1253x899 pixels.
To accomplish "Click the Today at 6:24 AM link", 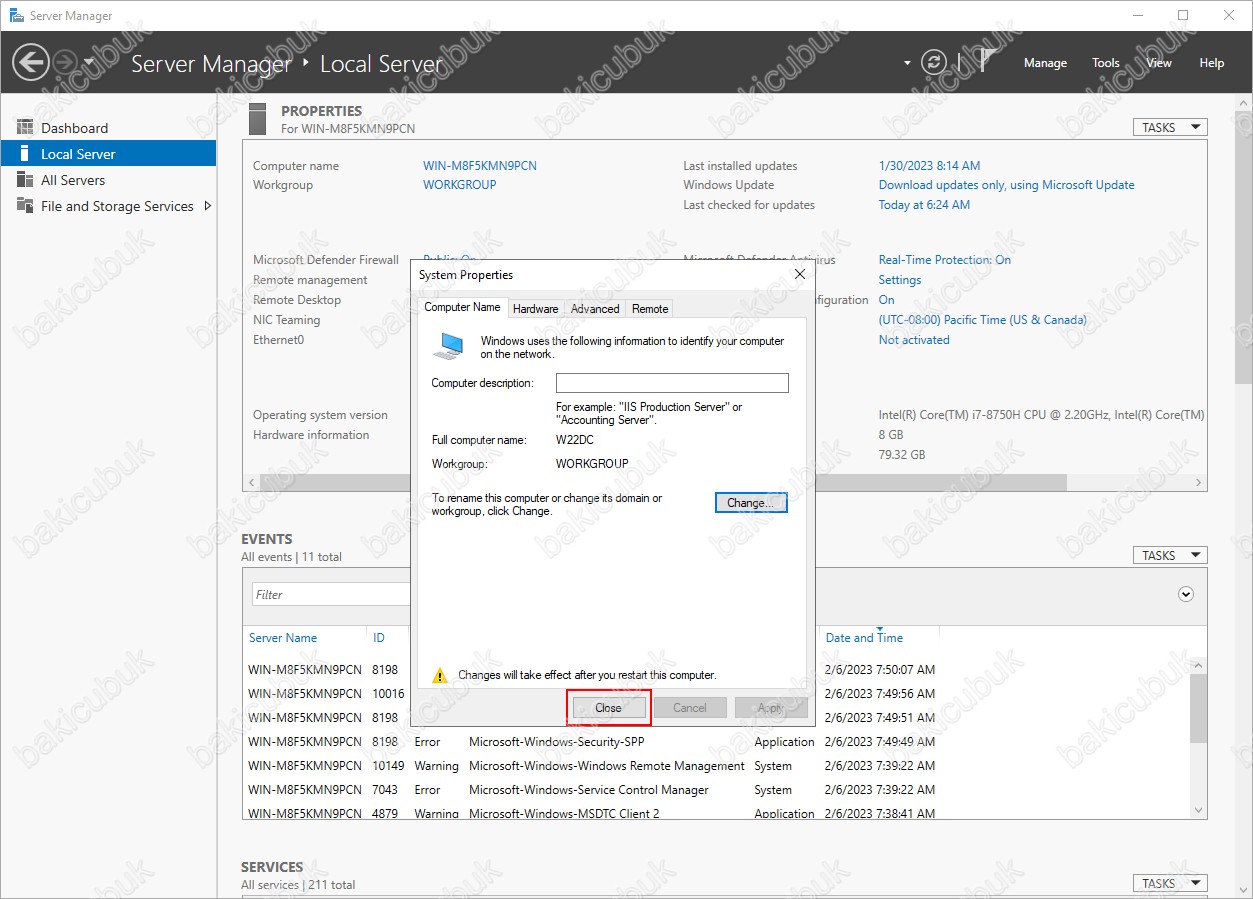I will click(x=924, y=205).
